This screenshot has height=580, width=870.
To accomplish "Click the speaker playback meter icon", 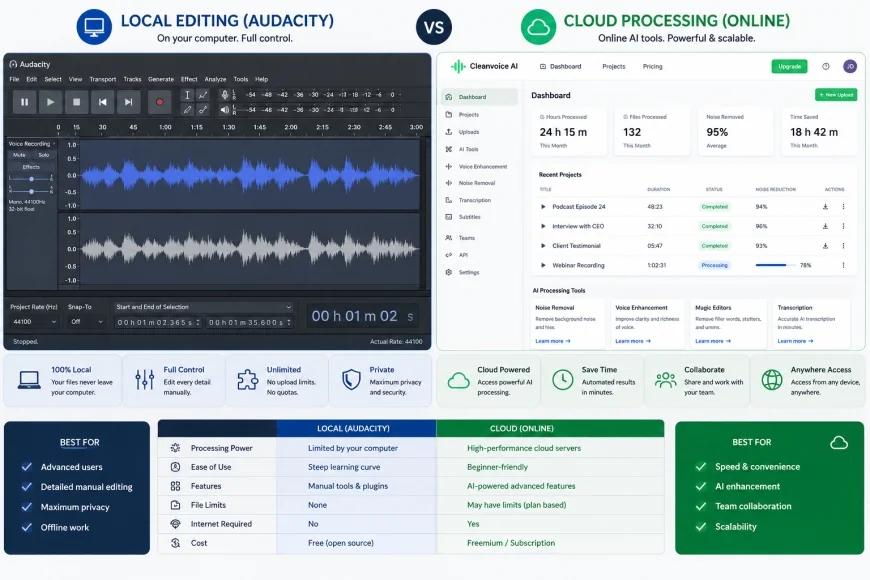I will coord(225,110).
